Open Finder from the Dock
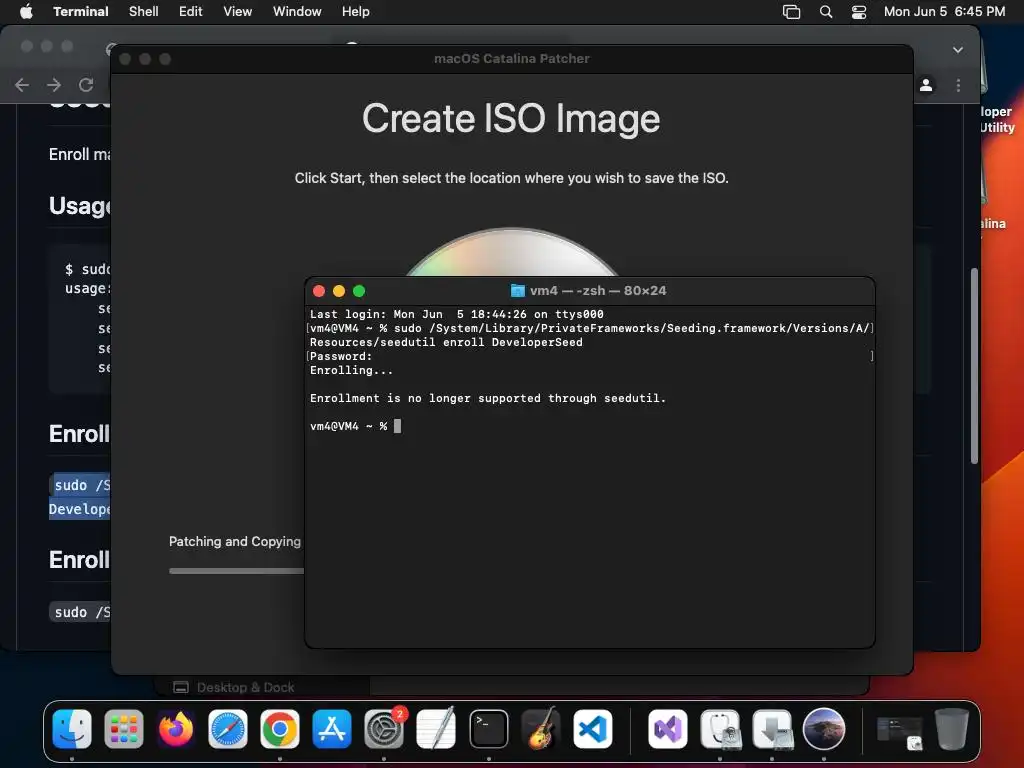 pos(72,729)
